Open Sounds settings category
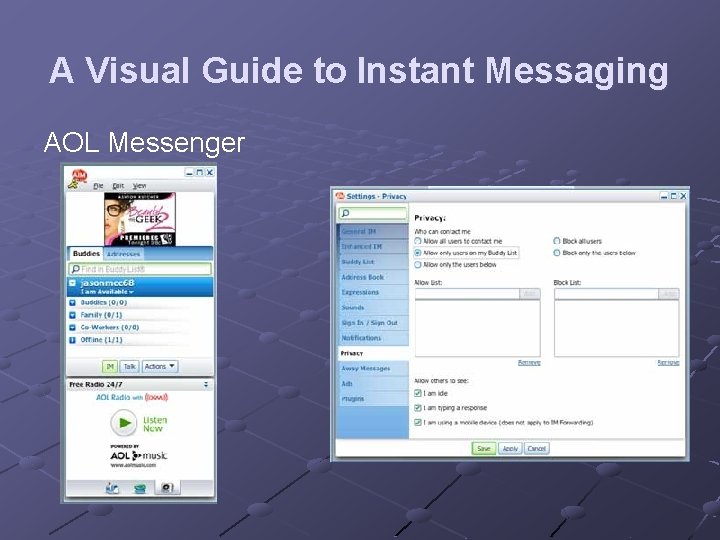 point(373,307)
